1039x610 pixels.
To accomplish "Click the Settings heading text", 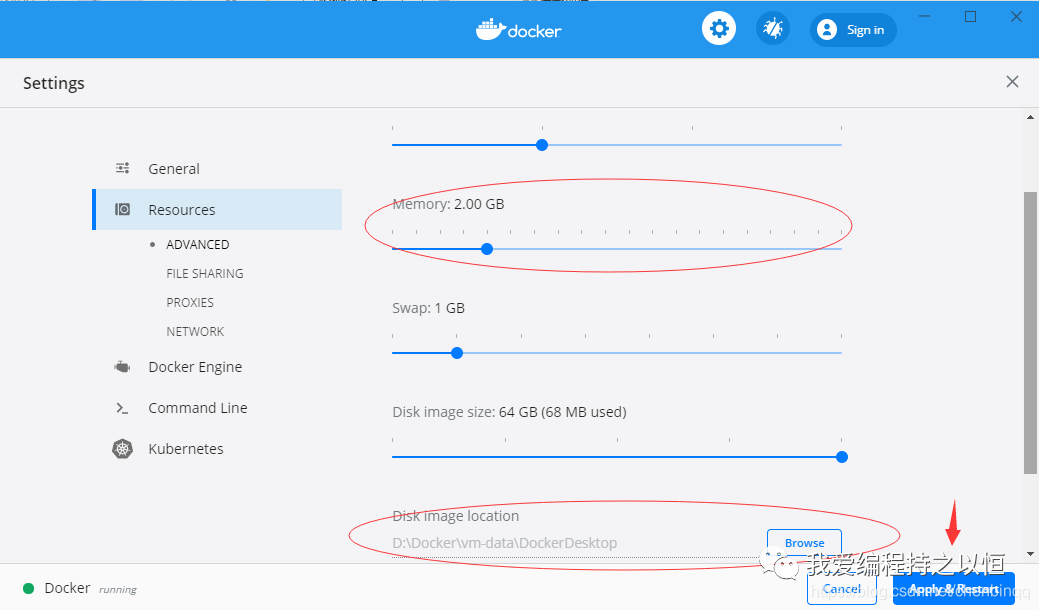I will click(54, 83).
